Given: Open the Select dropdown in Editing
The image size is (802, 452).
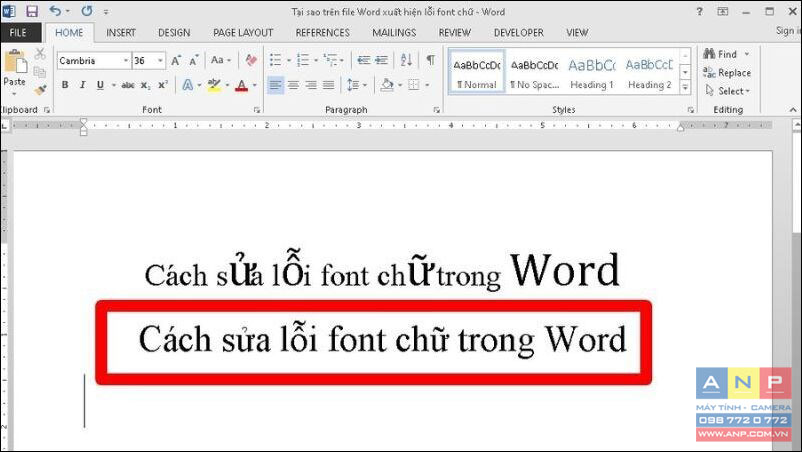Looking at the screenshot, I should (x=727, y=91).
